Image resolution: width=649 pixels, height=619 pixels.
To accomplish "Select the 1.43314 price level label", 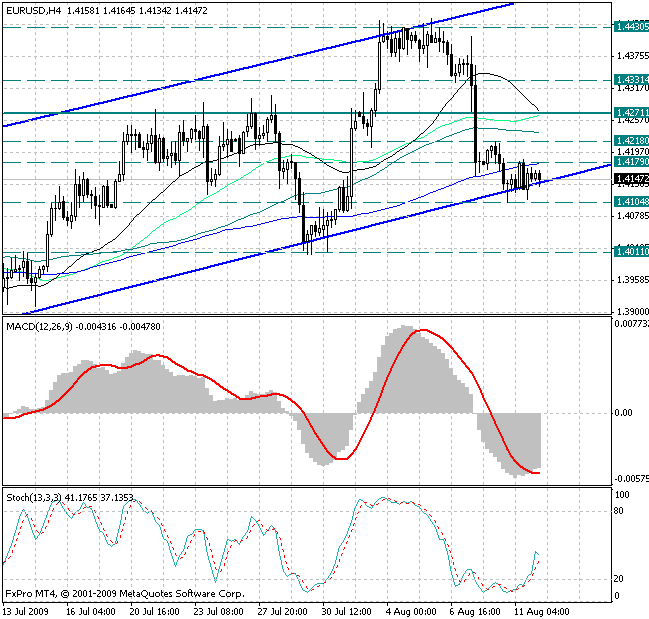I will 631,79.
